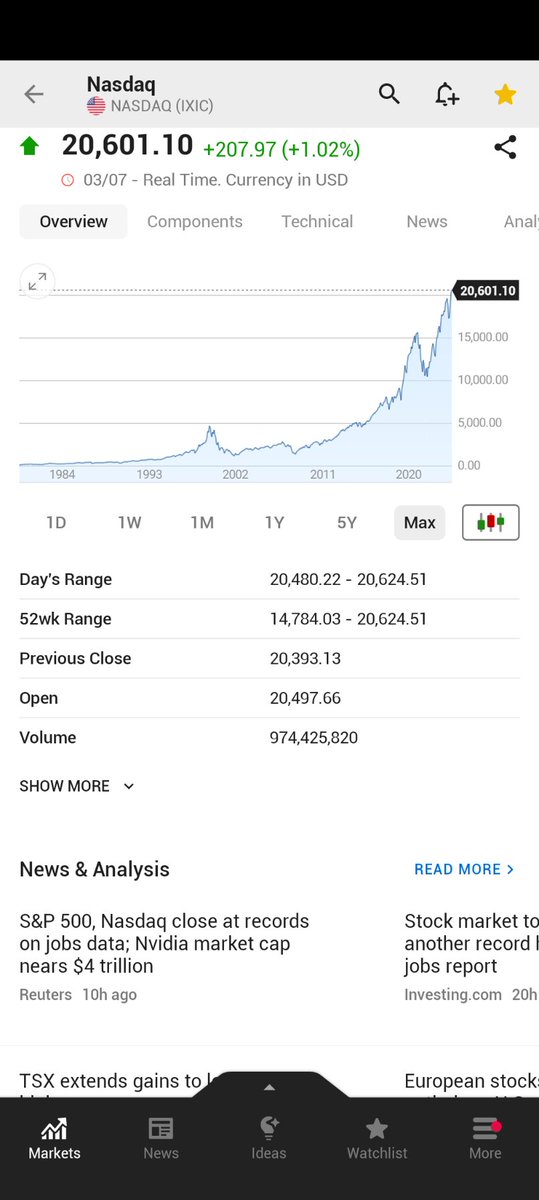Go to Markets in bottom navigation
Image resolution: width=539 pixels, height=1200 pixels.
(x=54, y=1138)
